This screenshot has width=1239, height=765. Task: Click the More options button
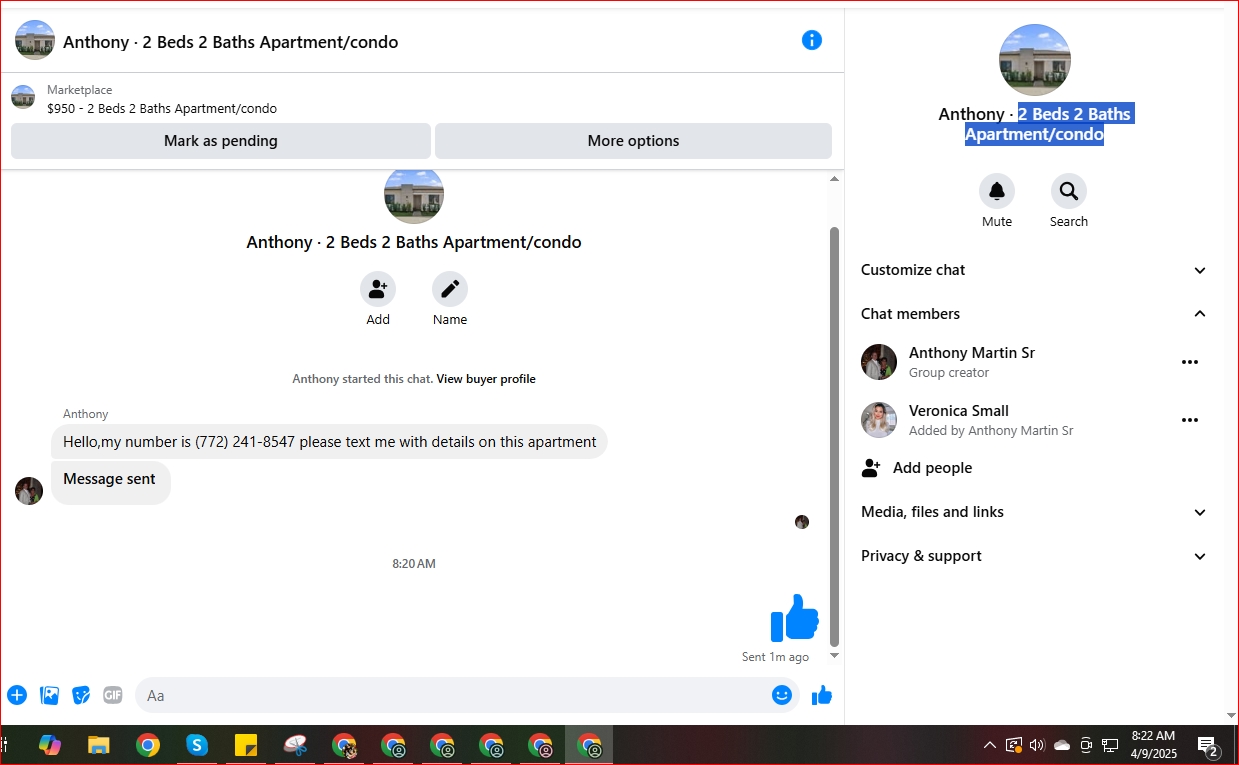tap(633, 141)
